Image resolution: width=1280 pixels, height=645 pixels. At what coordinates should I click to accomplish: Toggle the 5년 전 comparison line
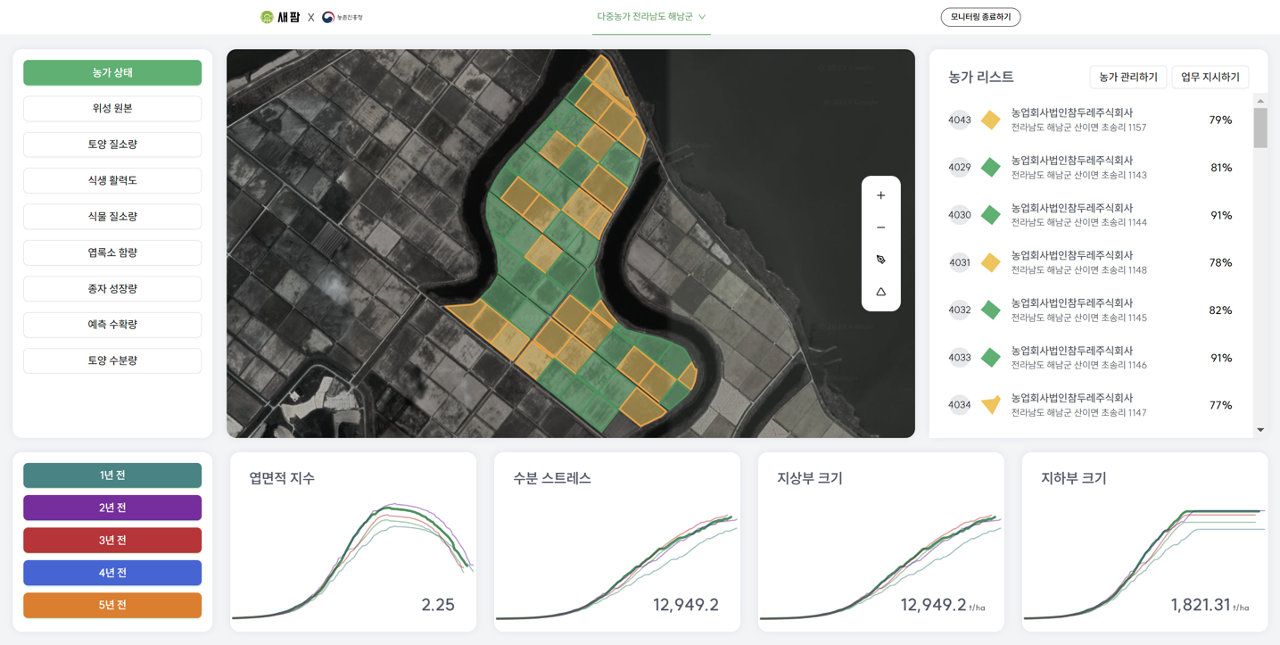point(112,605)
